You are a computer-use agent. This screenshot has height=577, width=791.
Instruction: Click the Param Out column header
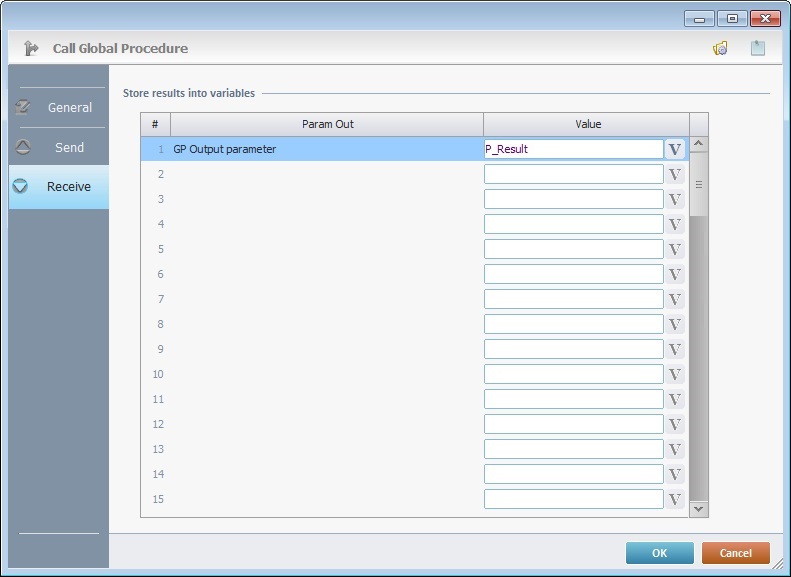click(x=327, y=124)
